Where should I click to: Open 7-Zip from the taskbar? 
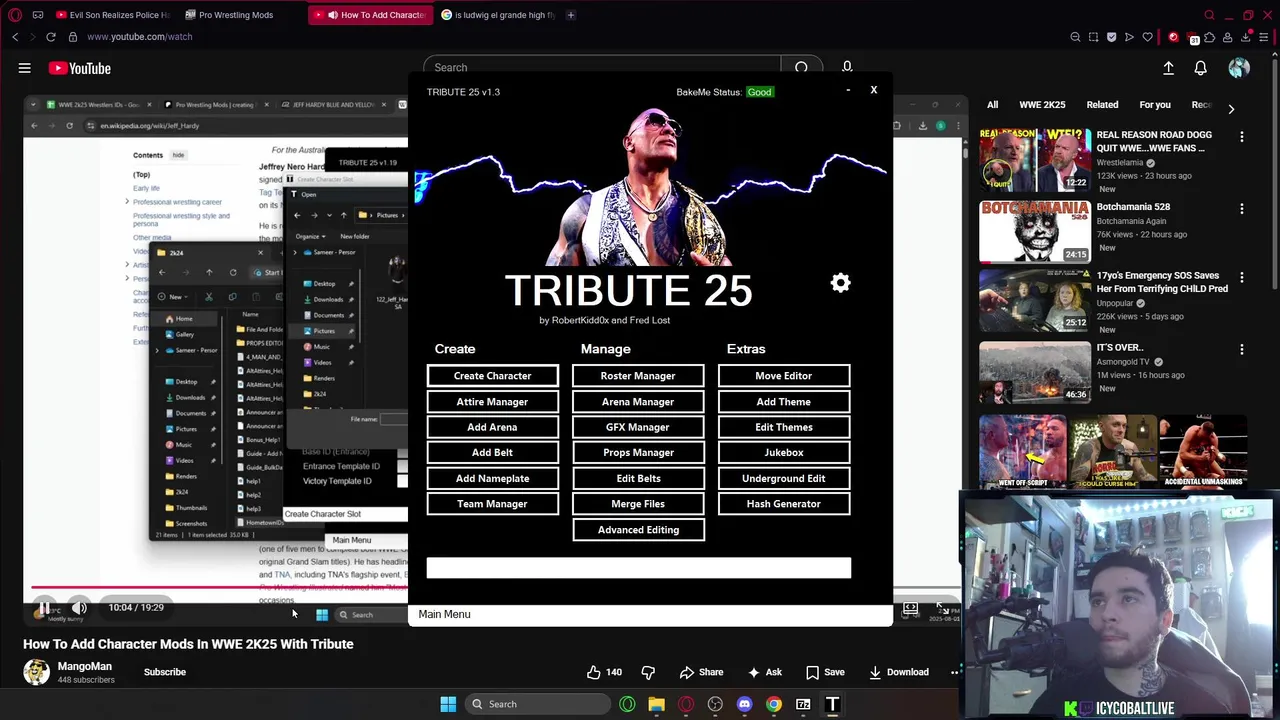click(x=803, y=704)
